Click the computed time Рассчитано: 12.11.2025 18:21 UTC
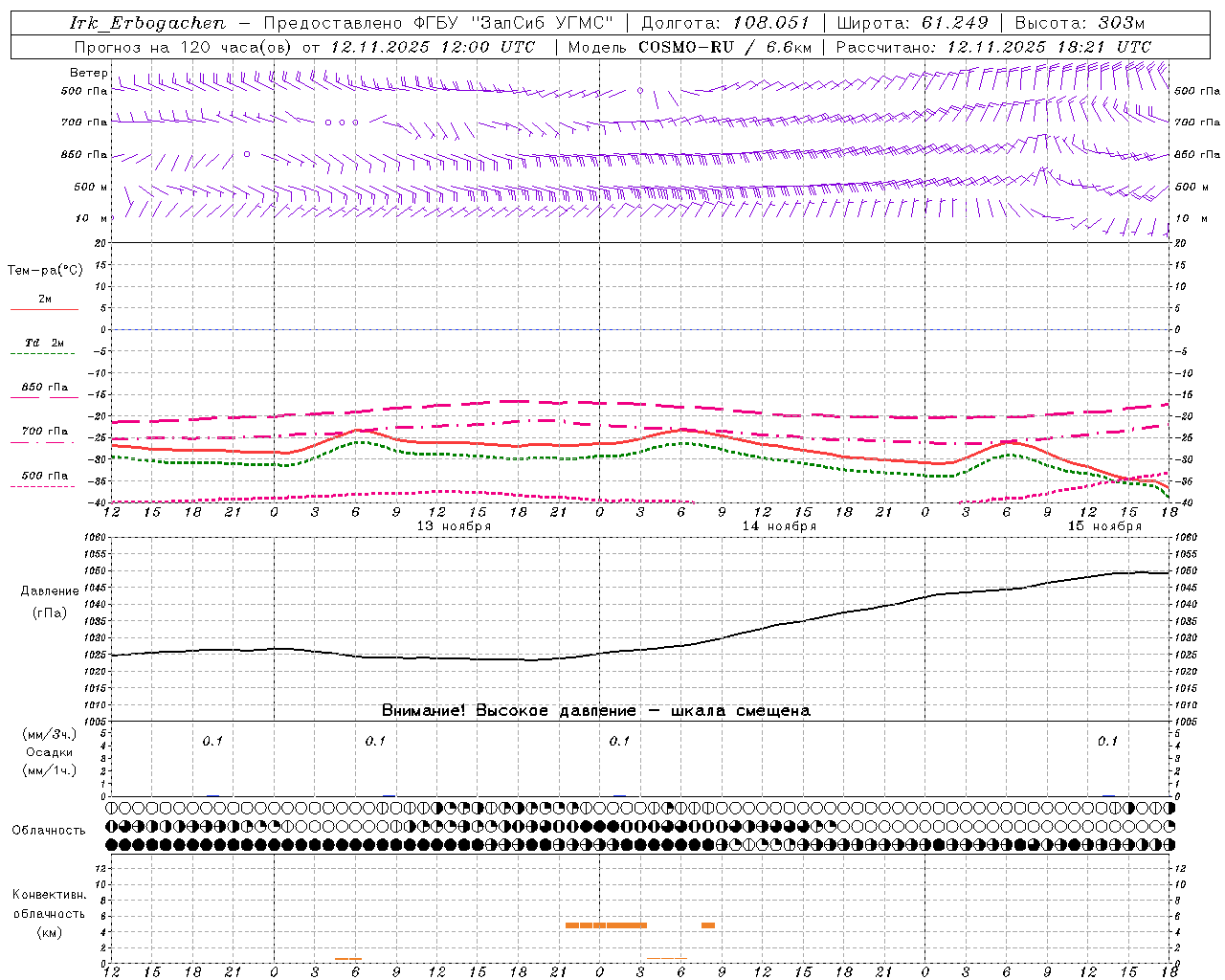This screenshot has height=980, width=1225. (x=993, y=47)
